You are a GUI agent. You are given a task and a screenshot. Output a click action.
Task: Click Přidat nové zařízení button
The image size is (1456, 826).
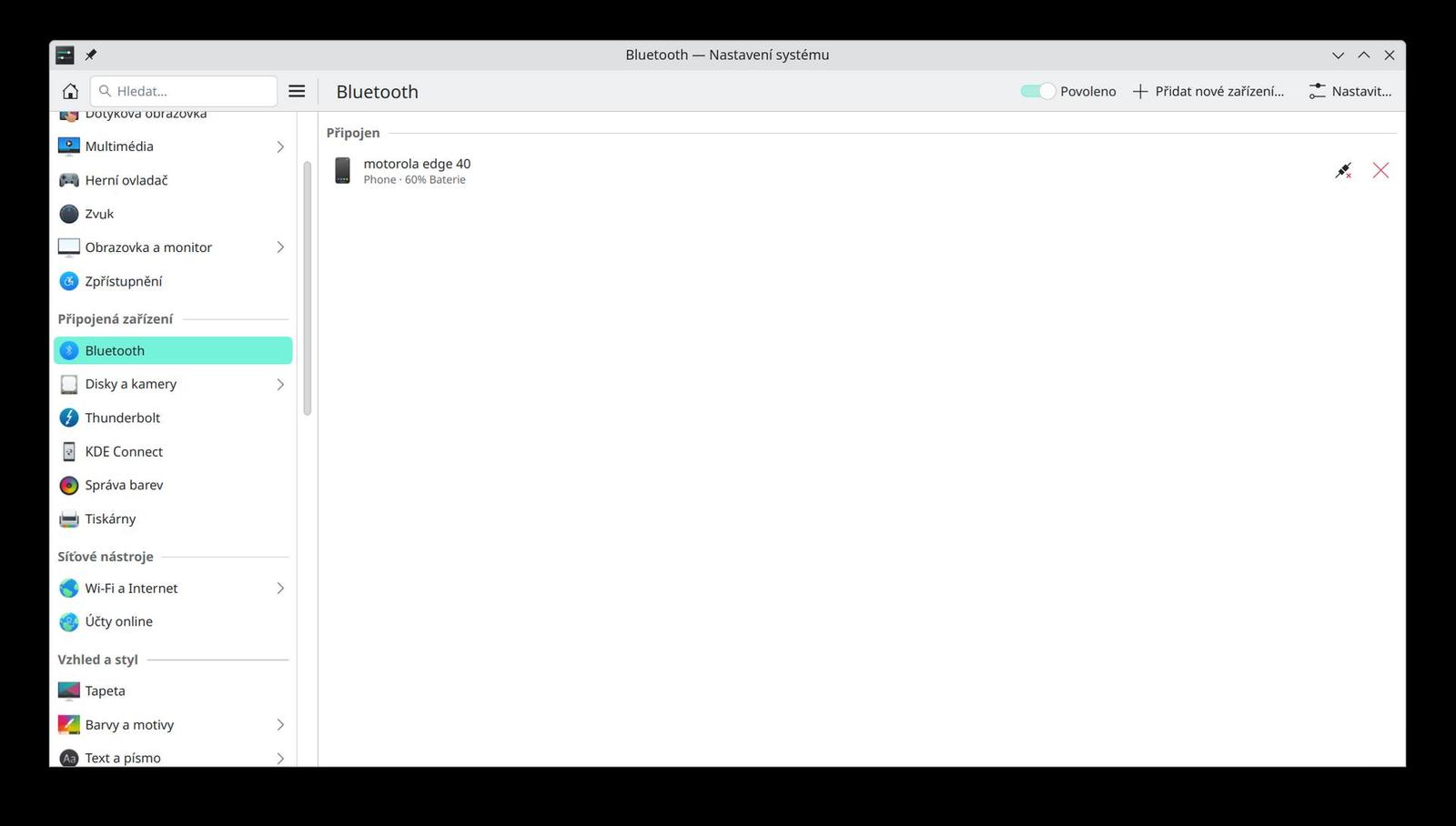[1208, 91]
